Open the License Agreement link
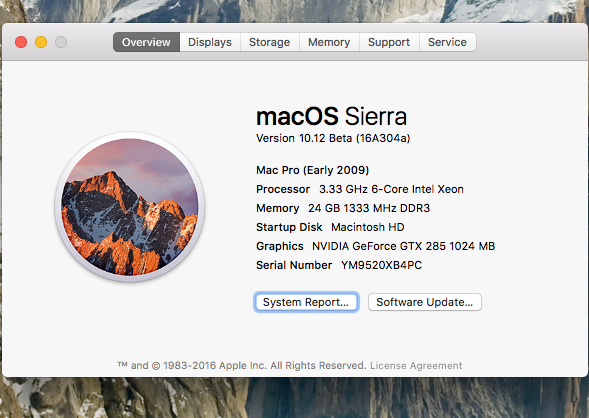Screen dimensions: 589x418 click(x=416, y=365)
